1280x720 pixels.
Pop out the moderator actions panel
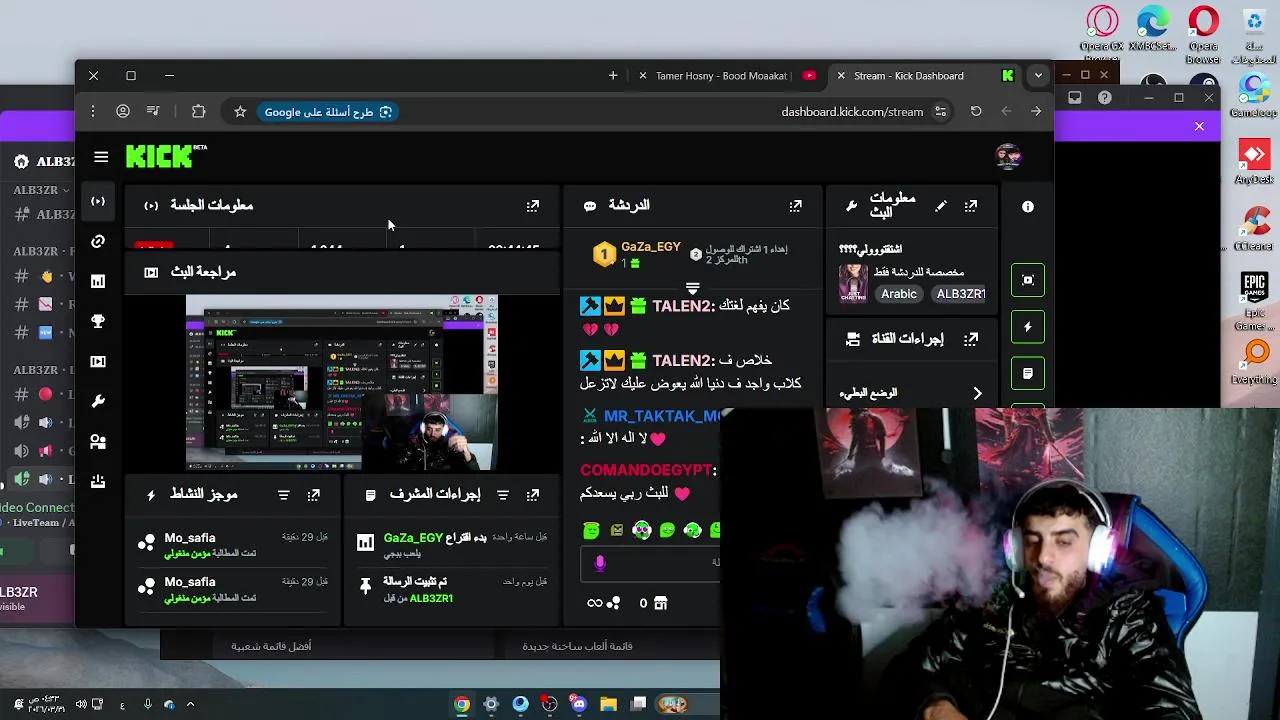point(533,495)
